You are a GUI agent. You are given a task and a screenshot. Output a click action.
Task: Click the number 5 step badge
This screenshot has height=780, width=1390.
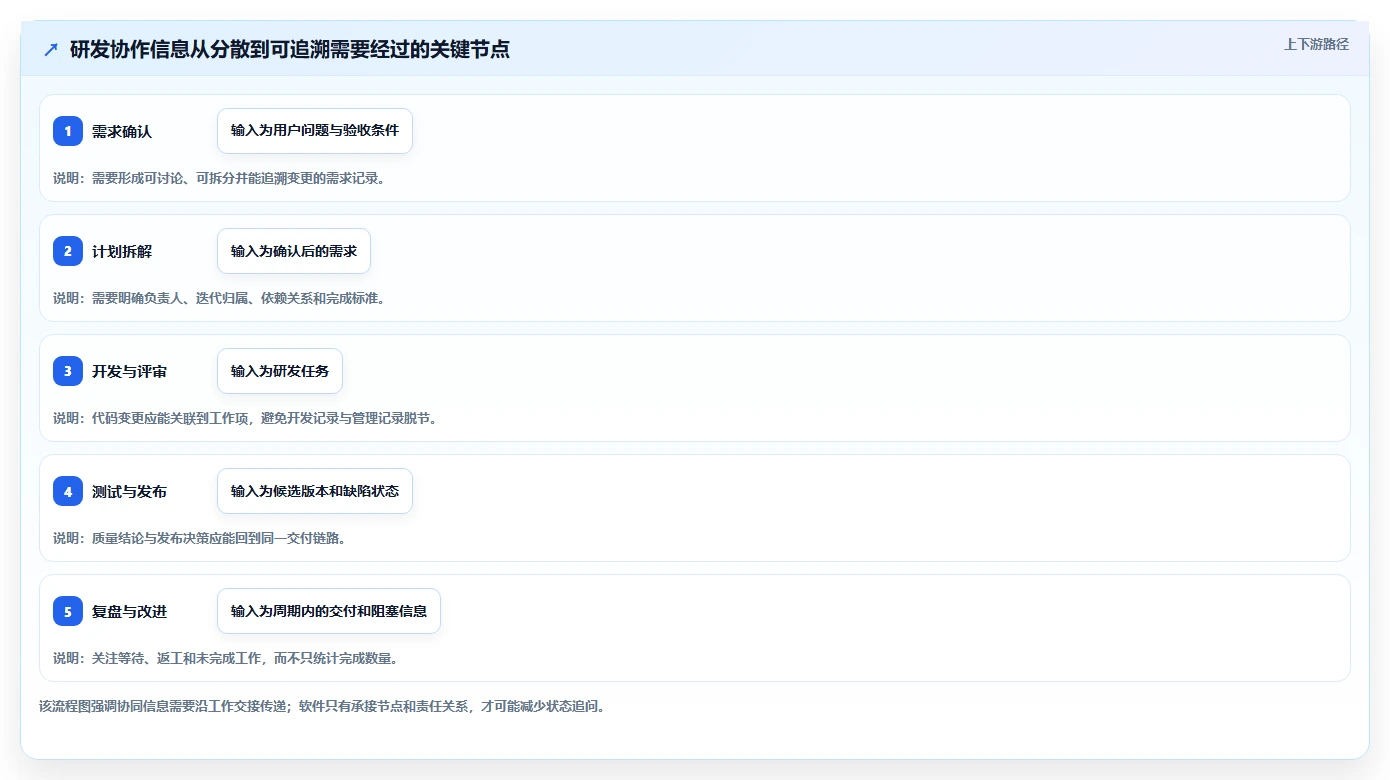point(68,611)
